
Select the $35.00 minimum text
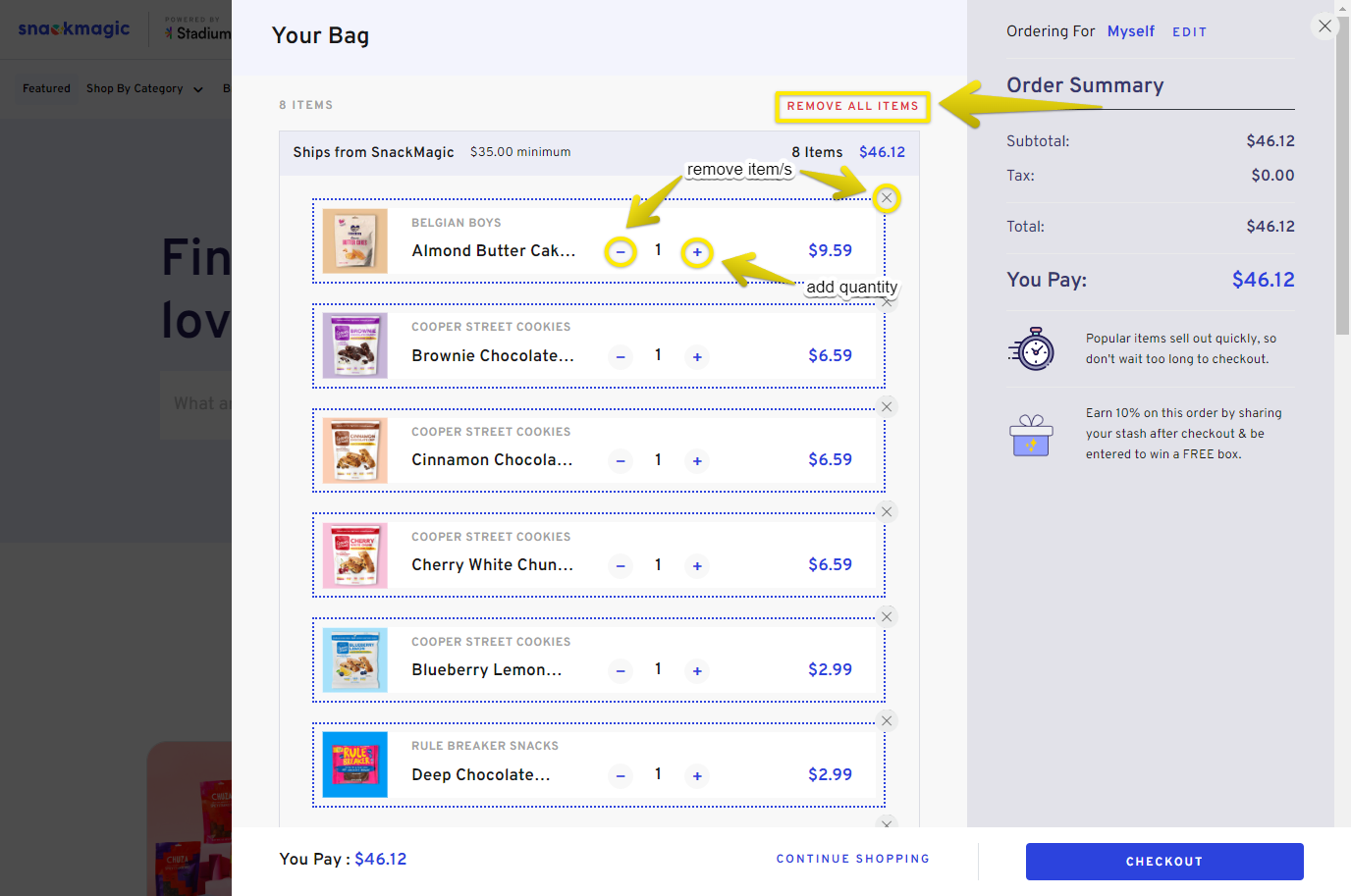click(x=520, y=152)
